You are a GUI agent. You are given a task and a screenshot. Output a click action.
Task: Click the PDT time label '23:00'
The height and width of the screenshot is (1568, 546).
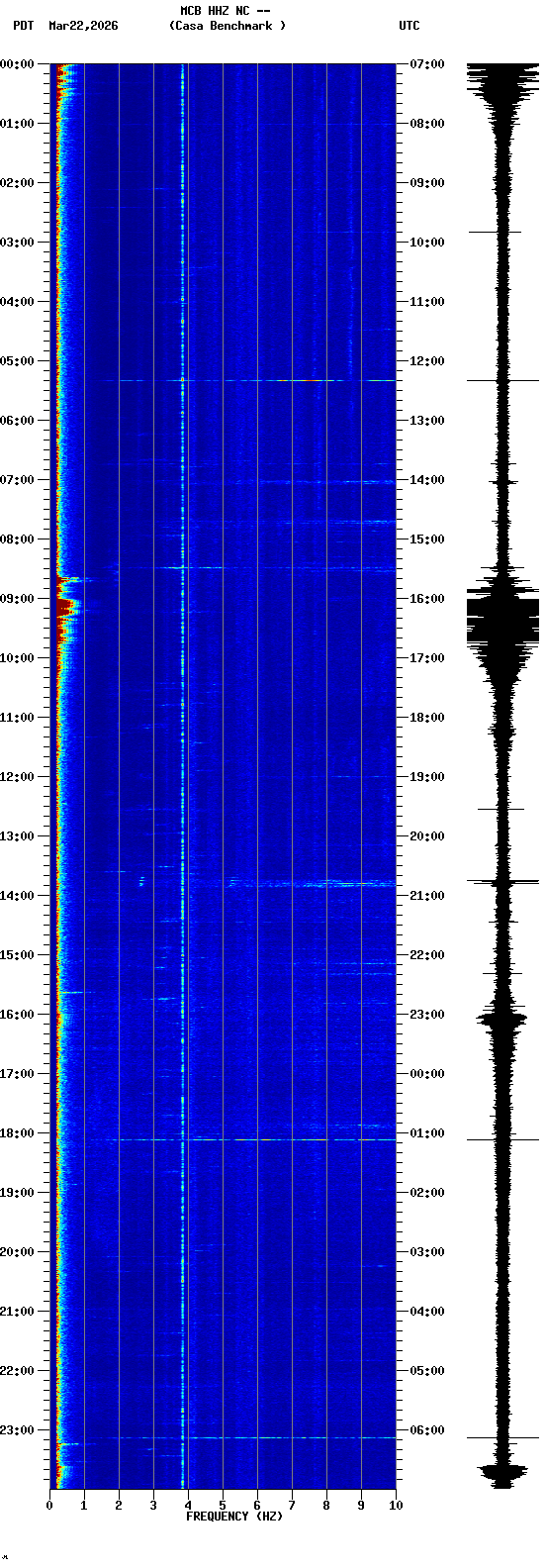click(17, 1430)
